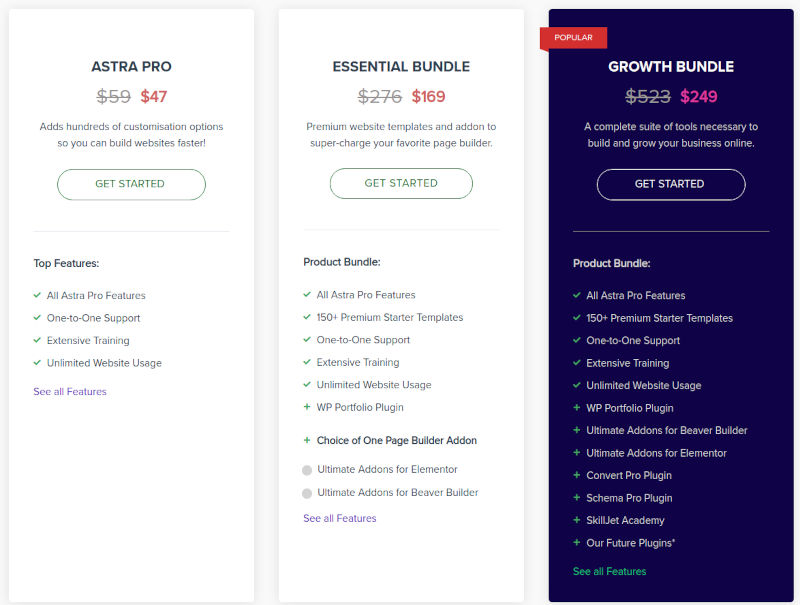Click the $249 Growth Bundle price
Viewport: 800px width, 605px height.
(698, 96)
